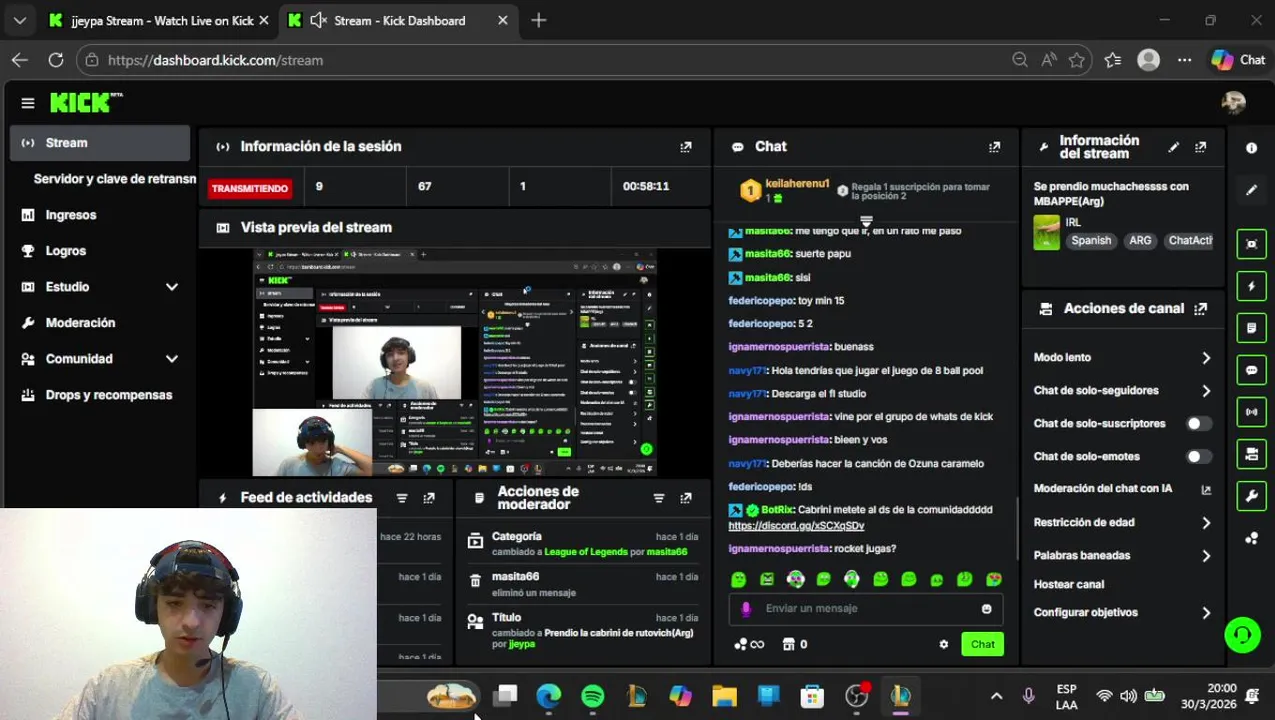Toggle the stream preview widget icon in right sidebar
This screenshot has height=720, width=1275.
click(1251, 244)
